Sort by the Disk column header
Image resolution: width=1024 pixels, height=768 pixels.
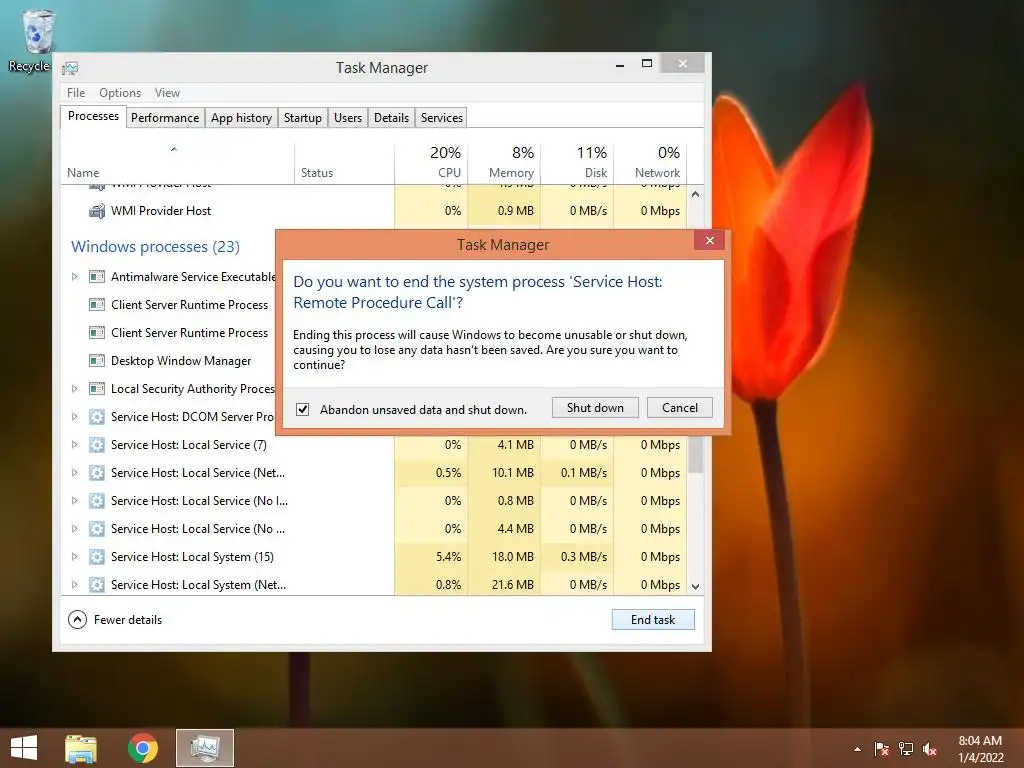577,163
